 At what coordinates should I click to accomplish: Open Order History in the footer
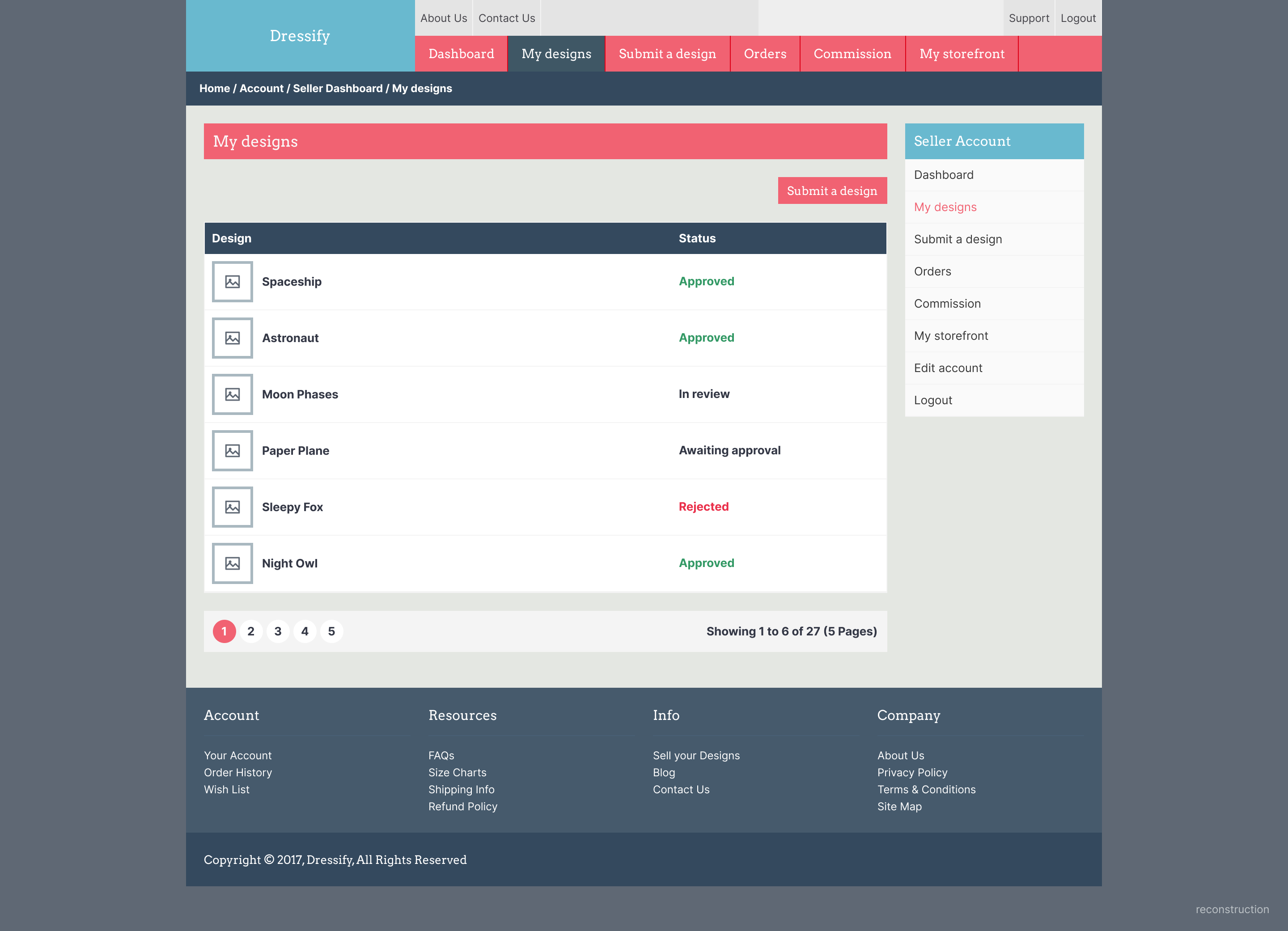(x=238, y=773)
